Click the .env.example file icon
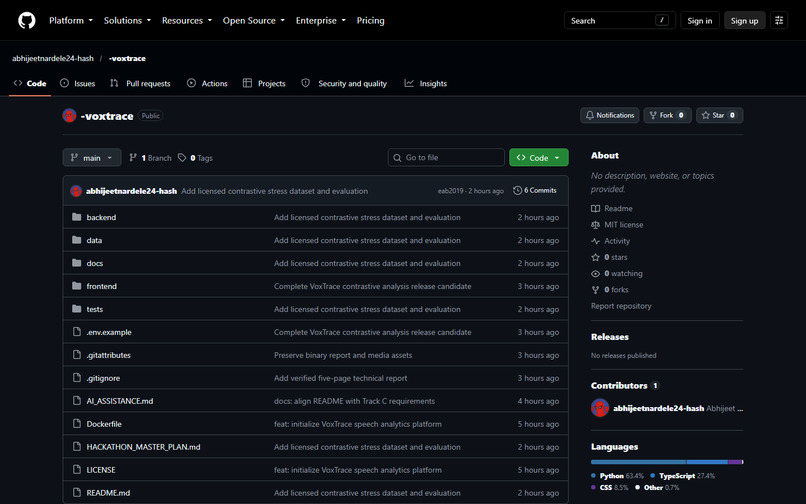 click(77, 332)
